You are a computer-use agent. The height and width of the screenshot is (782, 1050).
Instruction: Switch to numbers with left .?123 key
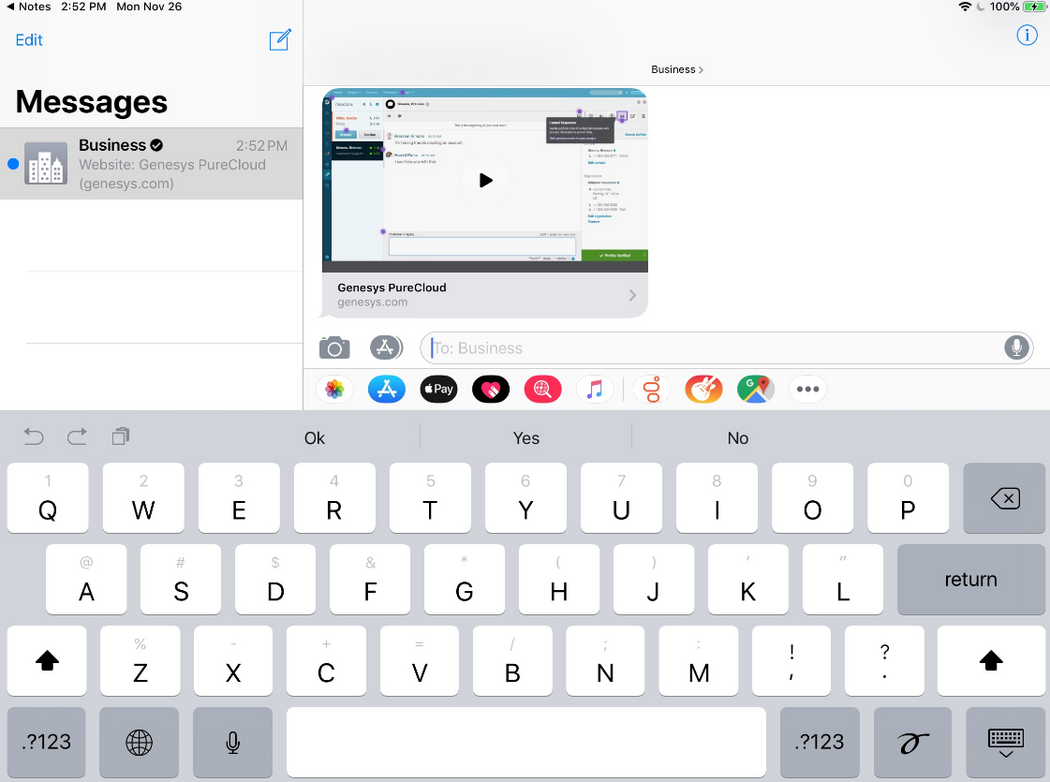46,742
